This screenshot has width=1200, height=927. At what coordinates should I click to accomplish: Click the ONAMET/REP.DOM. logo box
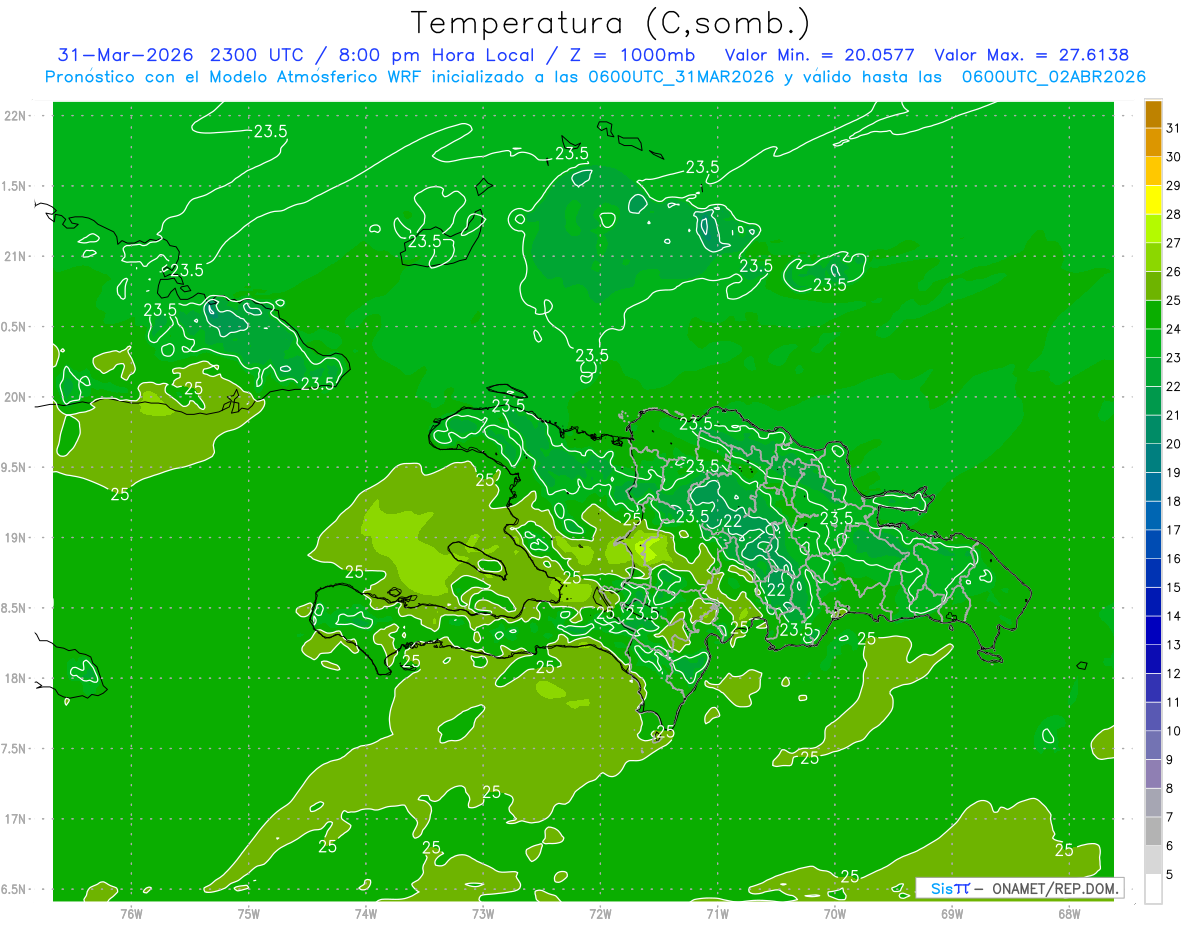[1020, 888]
